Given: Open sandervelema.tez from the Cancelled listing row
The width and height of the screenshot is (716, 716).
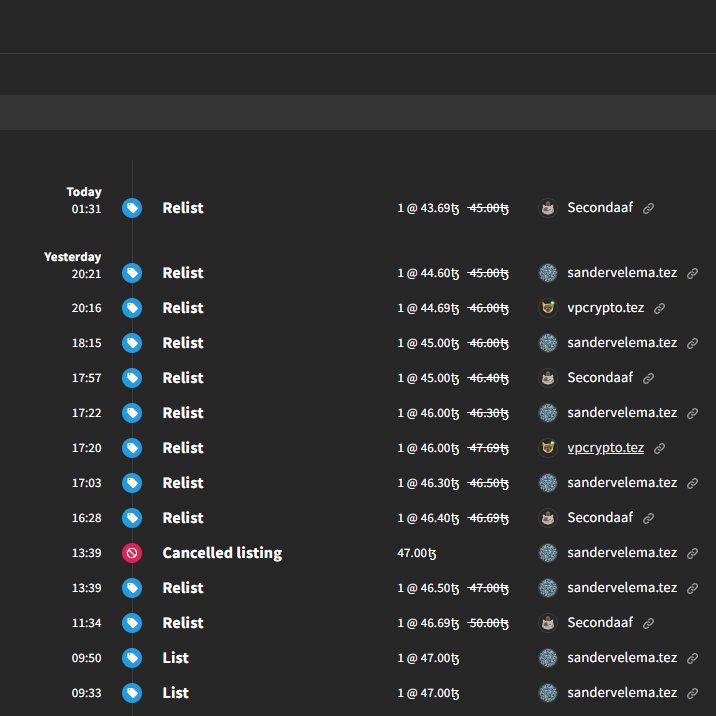Looking at the screenshot, I should (x=622, y=553).
